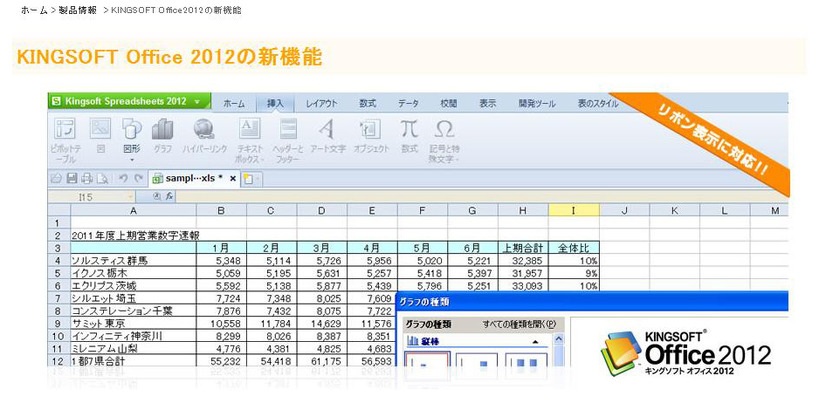This screenshot has width=826, height=396.
Task: Click the イクノス栃木 cell
Action: 133,273
